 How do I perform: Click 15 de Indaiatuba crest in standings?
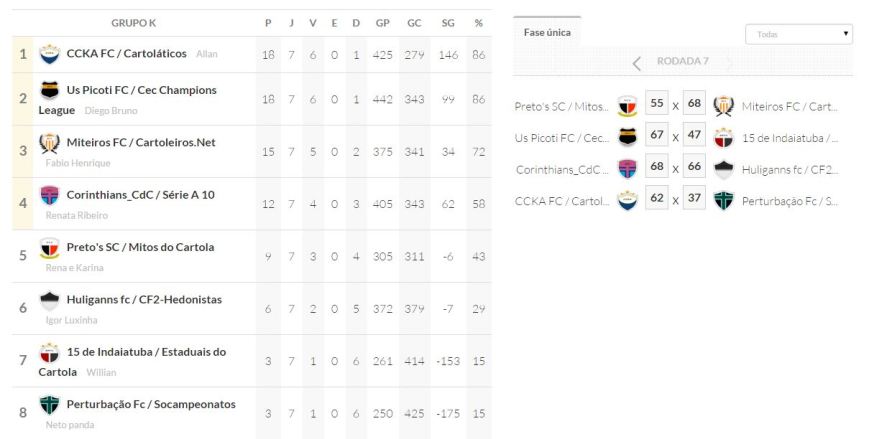pos(49,353)
